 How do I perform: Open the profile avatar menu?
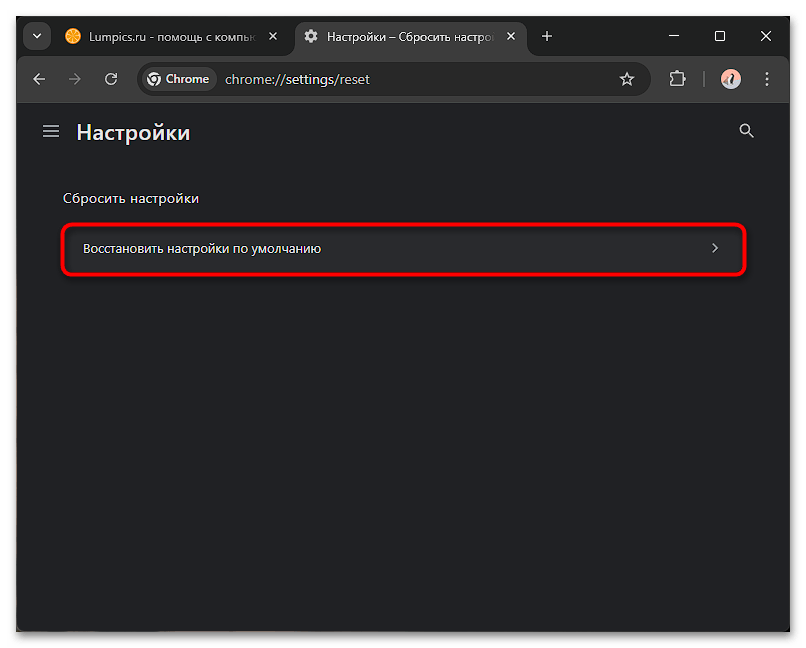click(730, 79)
